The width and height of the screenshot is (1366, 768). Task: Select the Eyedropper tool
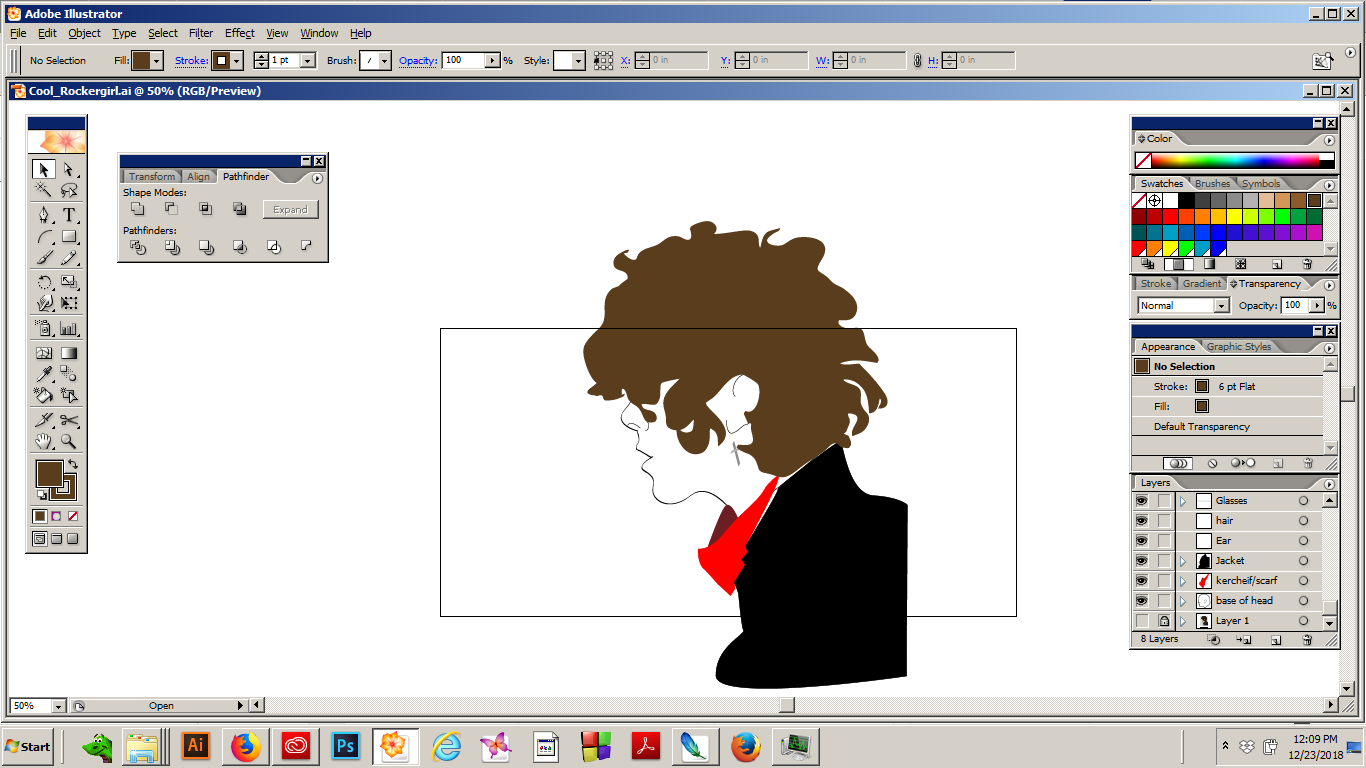44,375
